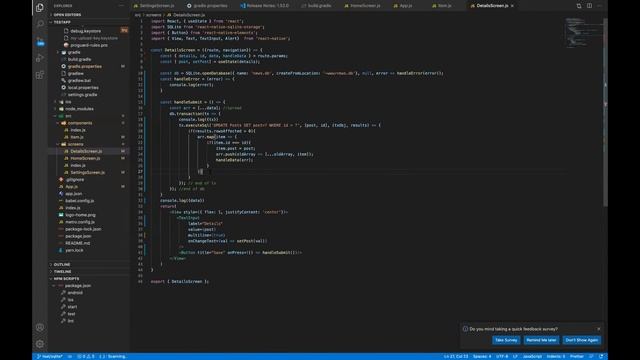Close the DetailsScreen.js tab

point(512,6)
